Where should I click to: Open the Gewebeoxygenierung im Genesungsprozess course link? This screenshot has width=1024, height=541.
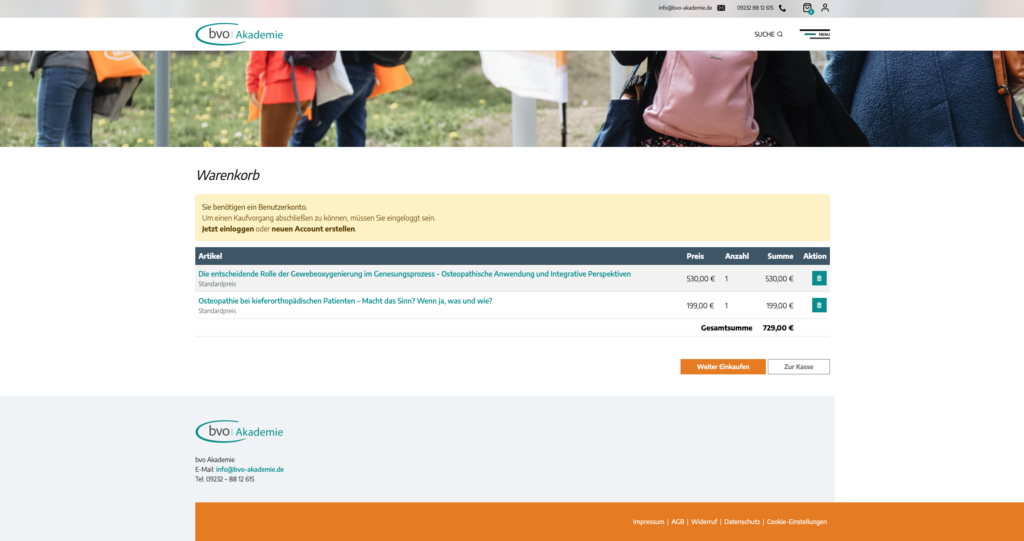click(415, 274)
